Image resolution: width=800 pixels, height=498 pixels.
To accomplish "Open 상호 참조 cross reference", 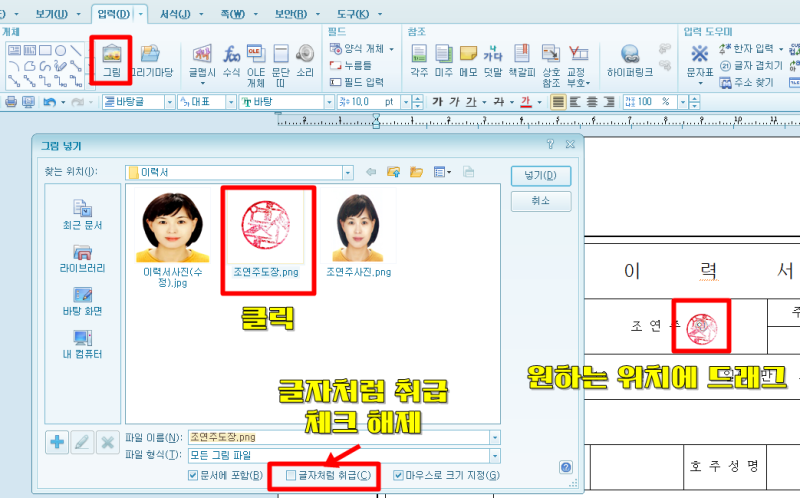I will coord(551,65).
